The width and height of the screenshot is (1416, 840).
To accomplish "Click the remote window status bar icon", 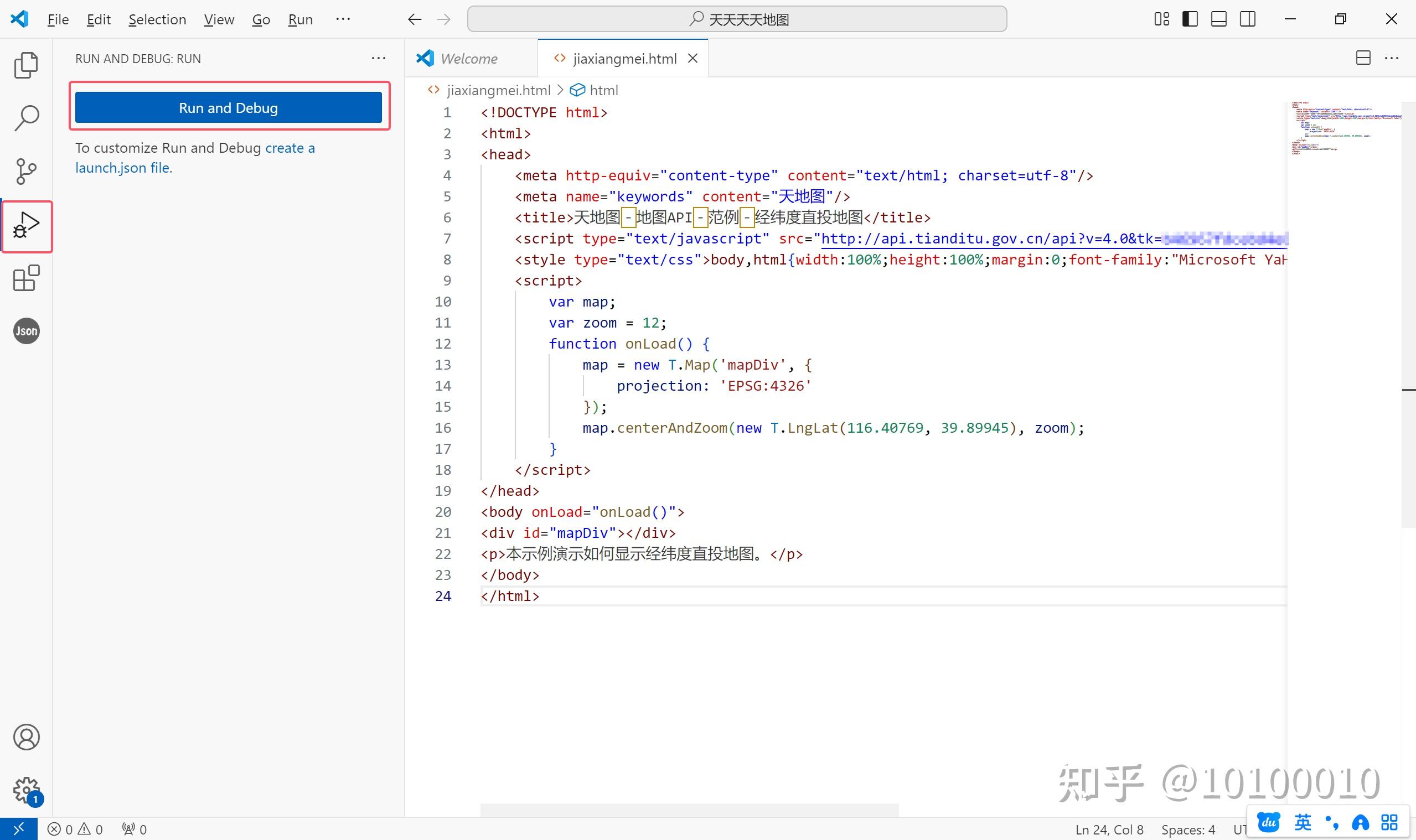I will coord(18,829).
